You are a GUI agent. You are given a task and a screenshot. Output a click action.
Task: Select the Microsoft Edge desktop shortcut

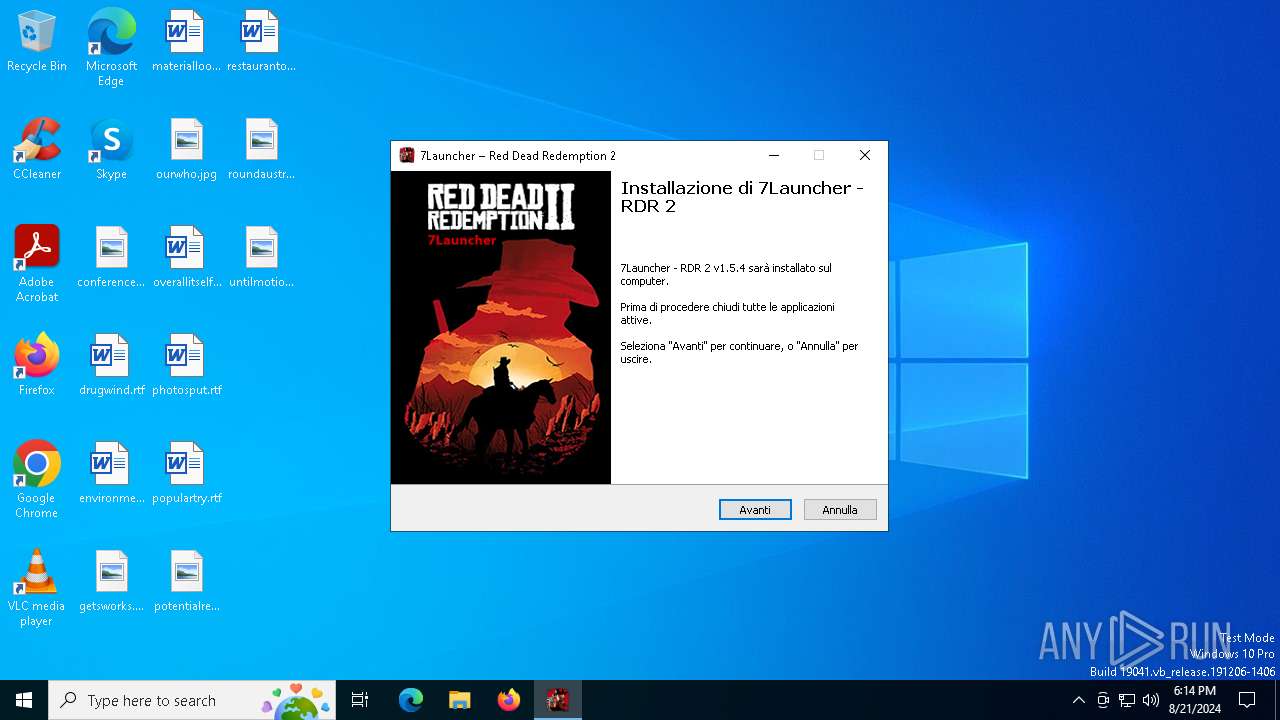coord(111,48)
